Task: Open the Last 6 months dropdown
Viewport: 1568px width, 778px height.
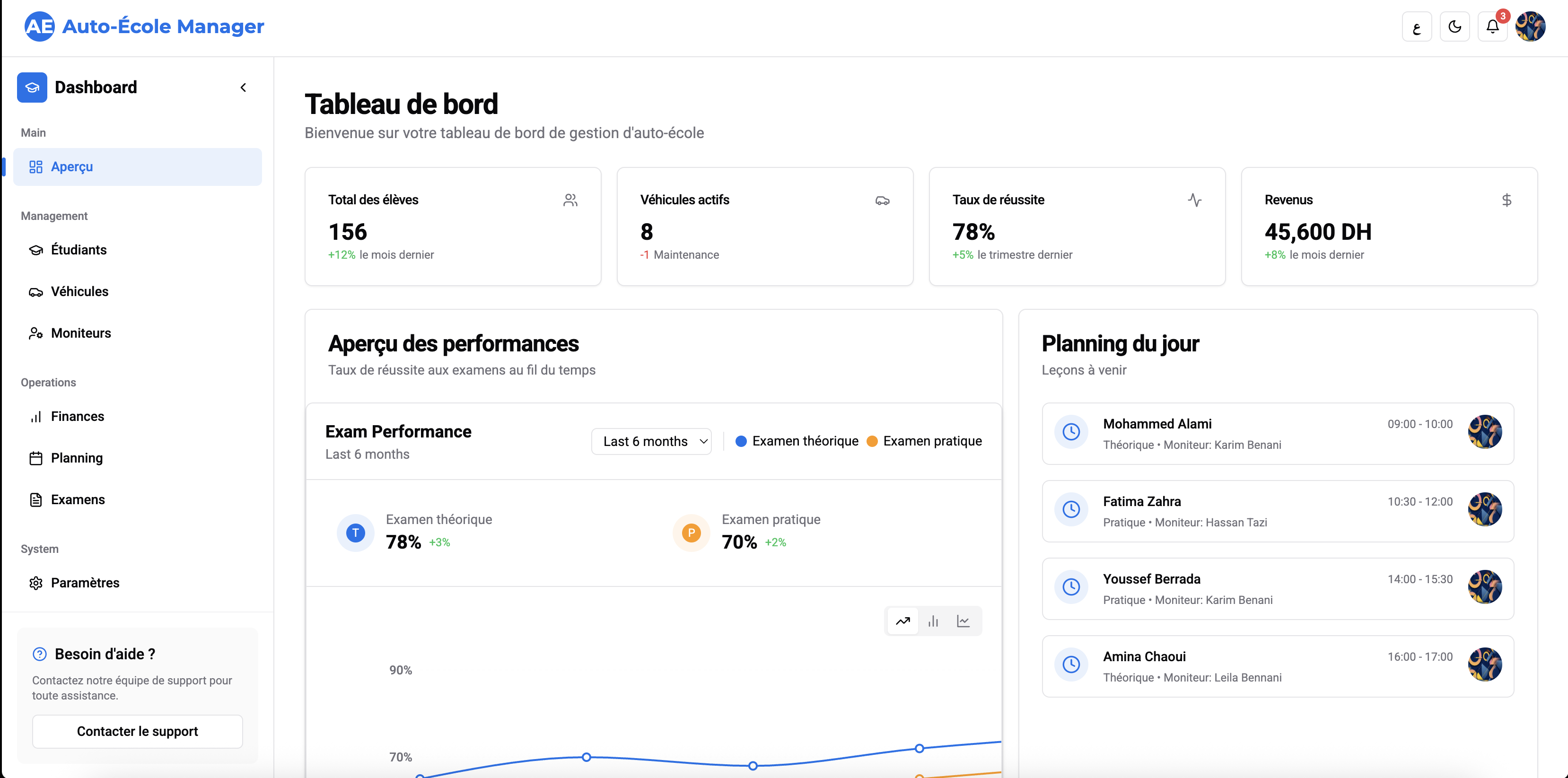Action: click(651, 441)
